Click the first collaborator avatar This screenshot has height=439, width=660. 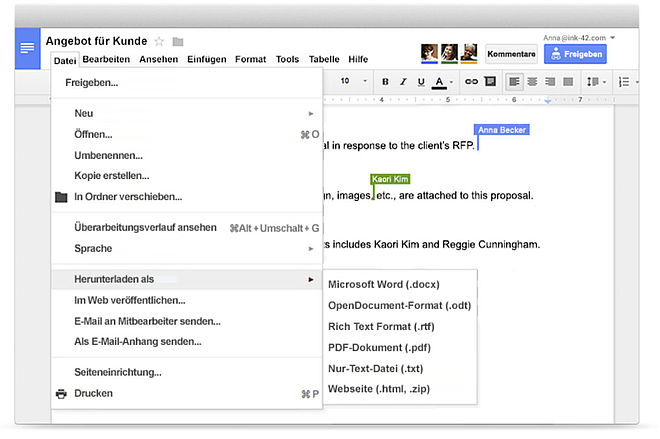(x=429, y=53)
